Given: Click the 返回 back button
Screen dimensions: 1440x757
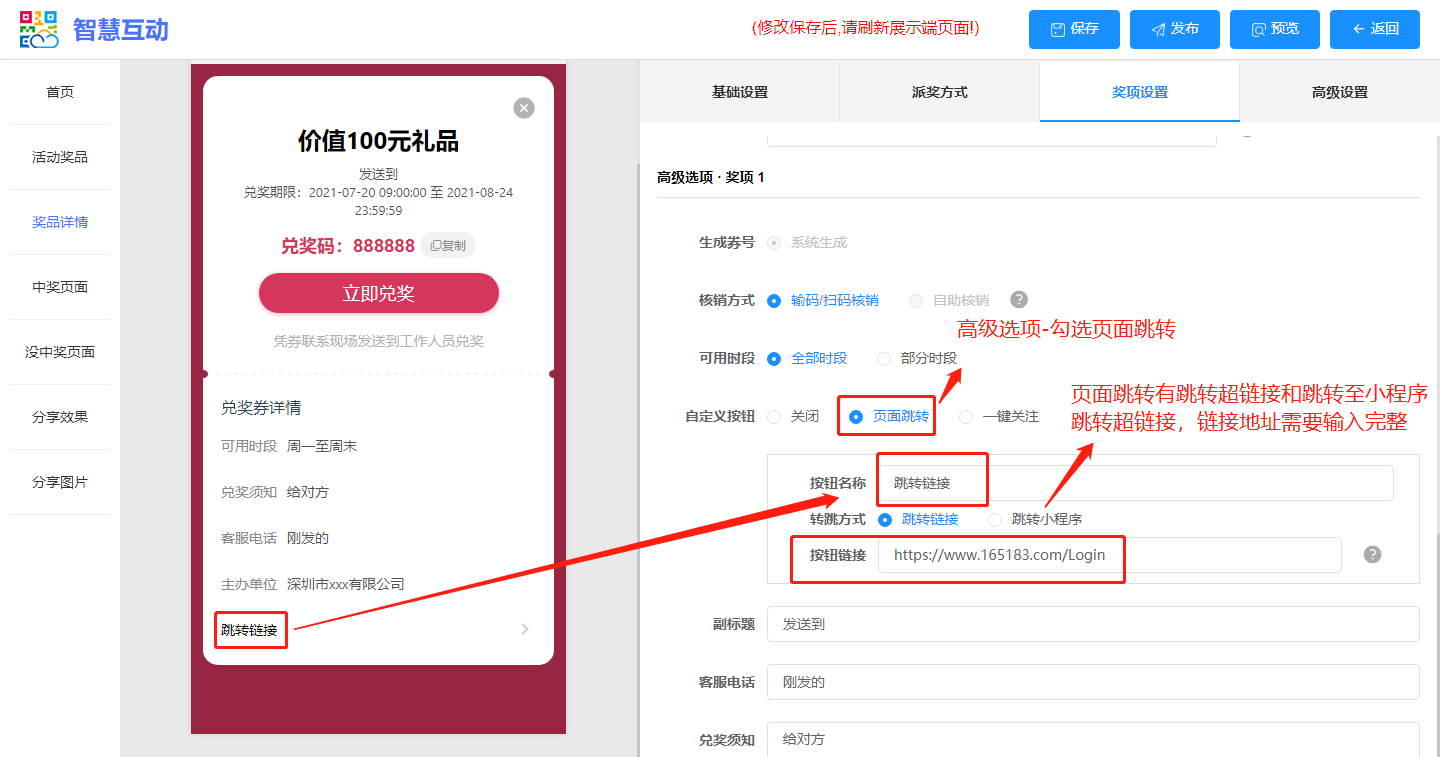Looking at the screenshot, I should coord(1374,29).
